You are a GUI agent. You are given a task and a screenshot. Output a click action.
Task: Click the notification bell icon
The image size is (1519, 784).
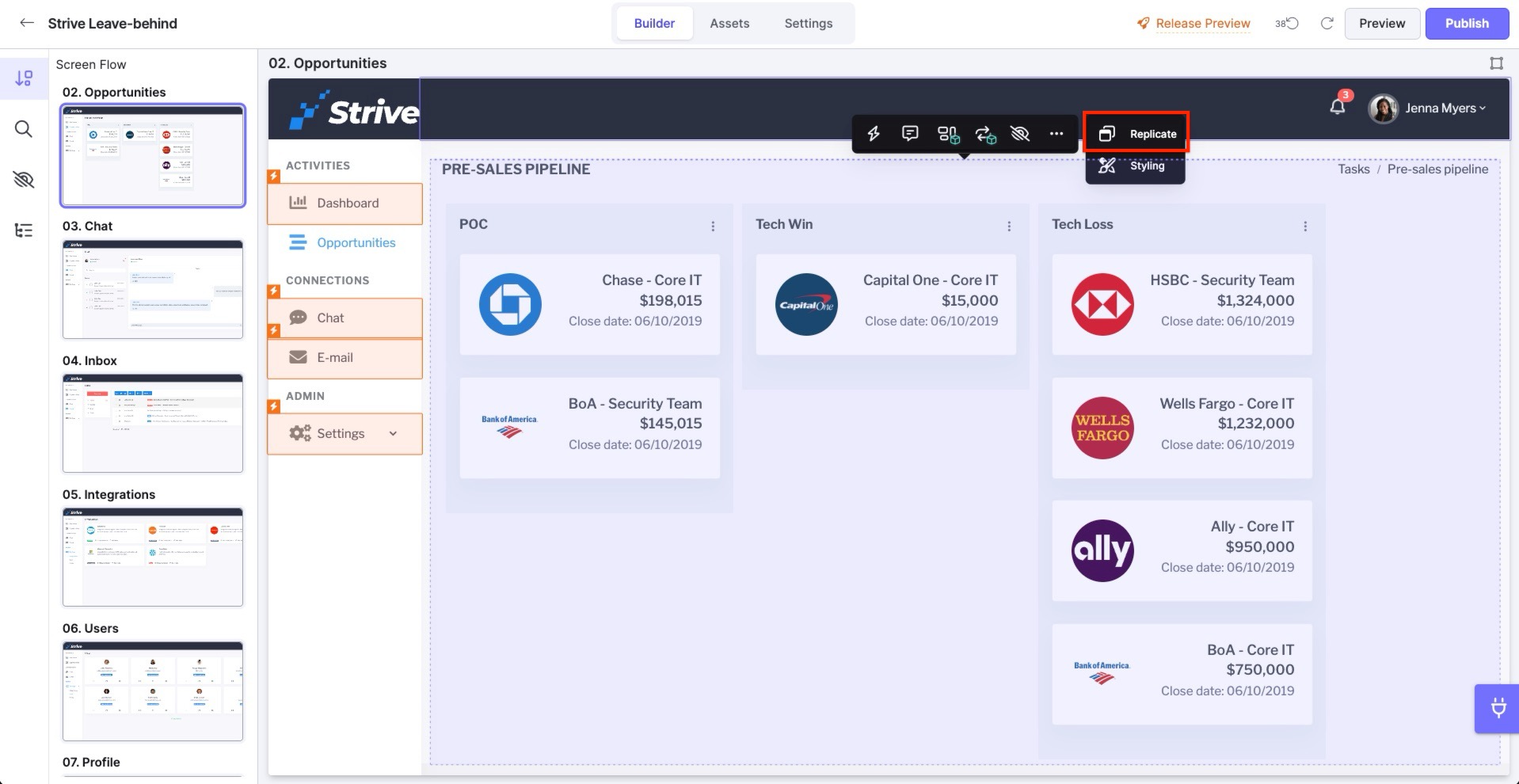click(x=1338, y=107)
